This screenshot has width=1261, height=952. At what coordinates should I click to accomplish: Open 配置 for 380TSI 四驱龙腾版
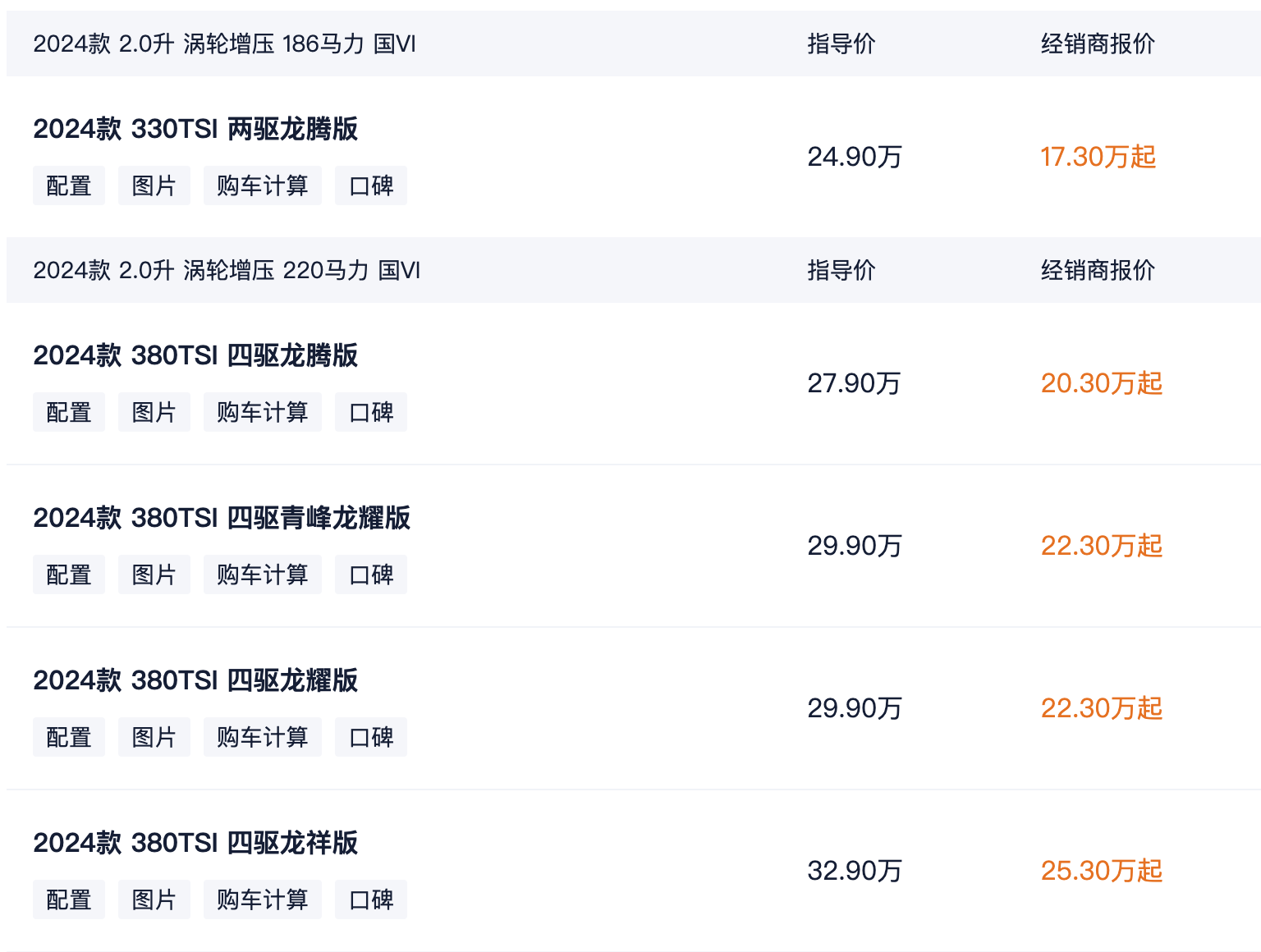coord(69,412)
